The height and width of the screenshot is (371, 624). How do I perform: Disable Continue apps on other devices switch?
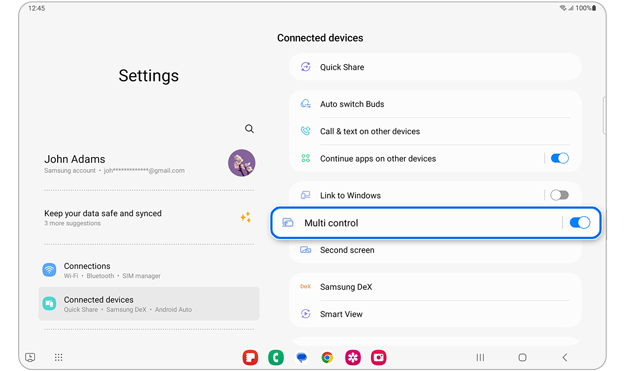(x=560, y=158)
